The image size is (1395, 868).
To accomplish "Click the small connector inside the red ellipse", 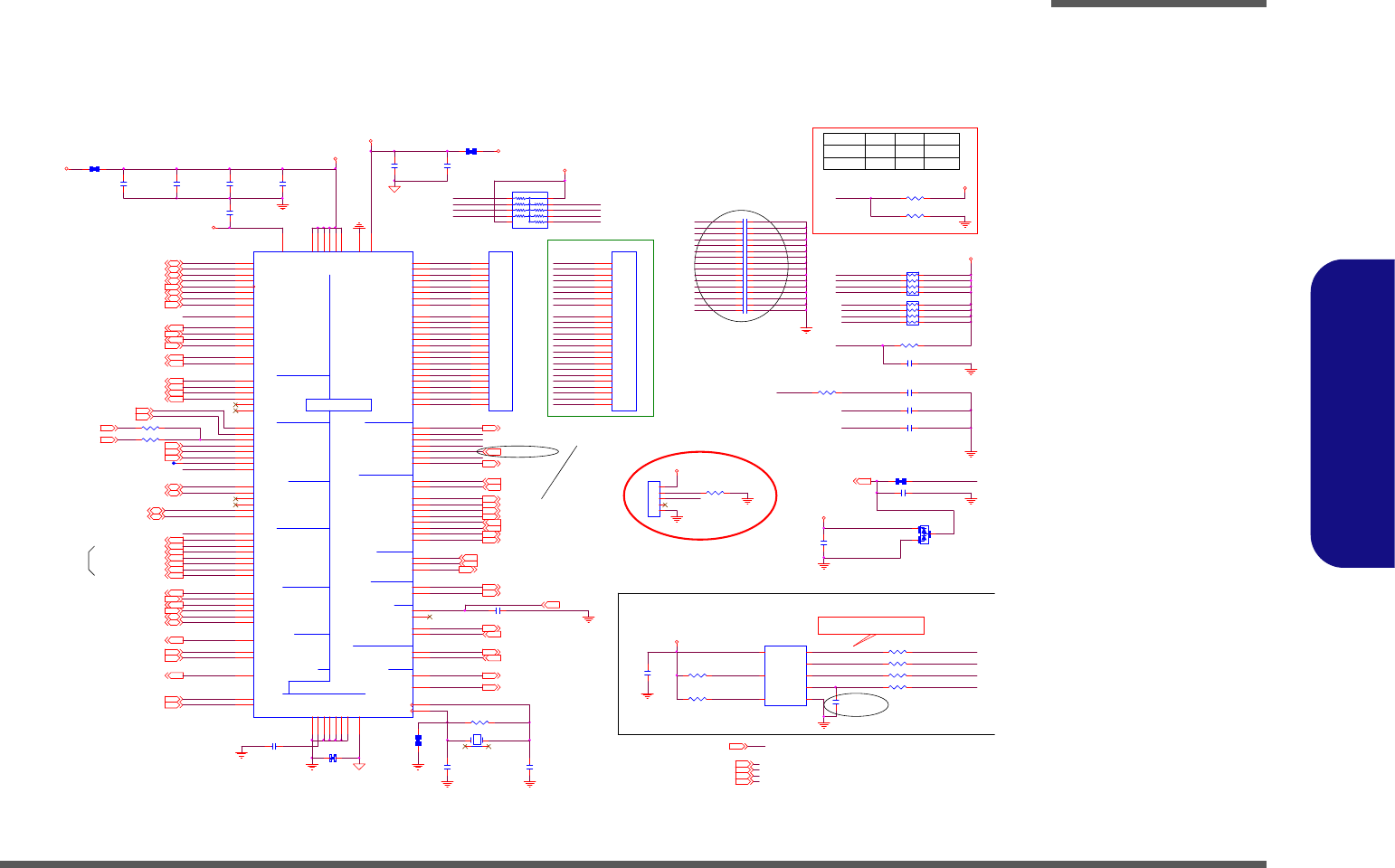I will [x=654, y=499].
